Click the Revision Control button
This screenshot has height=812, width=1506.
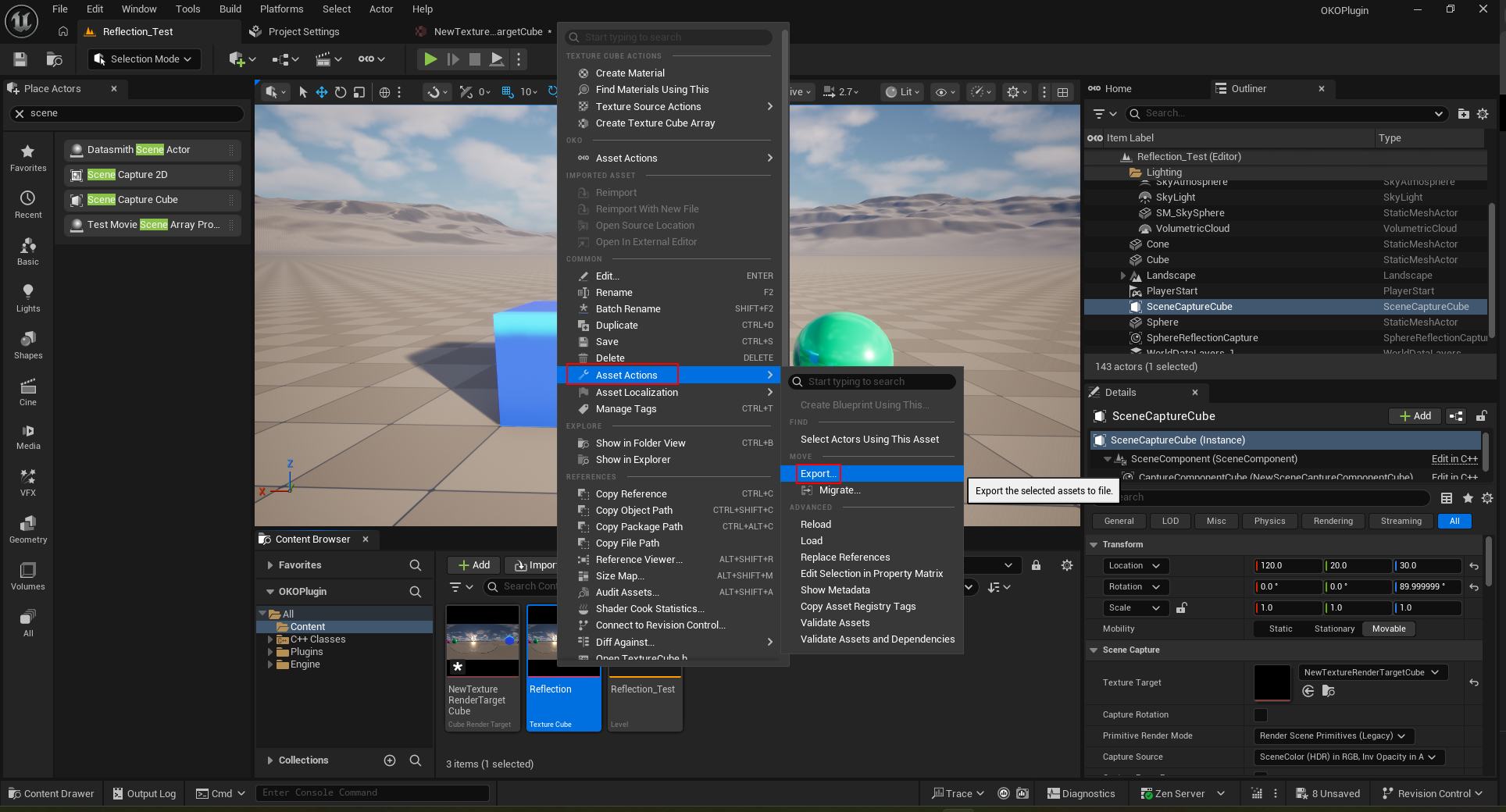click(1432, 794)
